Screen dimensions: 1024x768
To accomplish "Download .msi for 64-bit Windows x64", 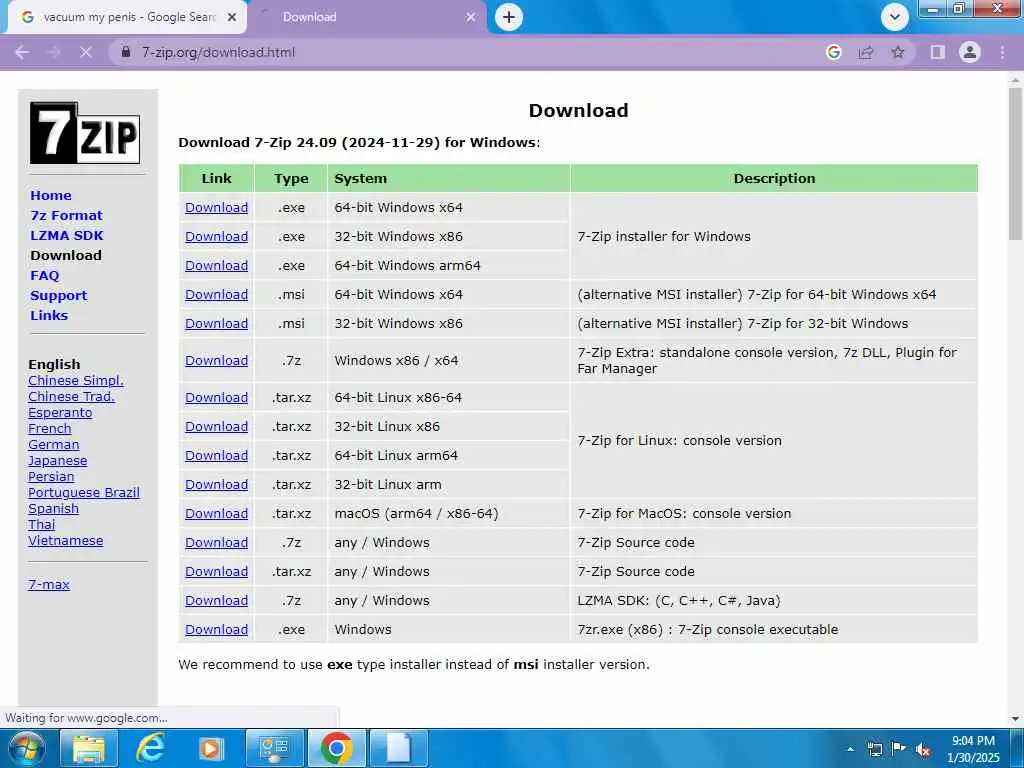I will [216, 295].
